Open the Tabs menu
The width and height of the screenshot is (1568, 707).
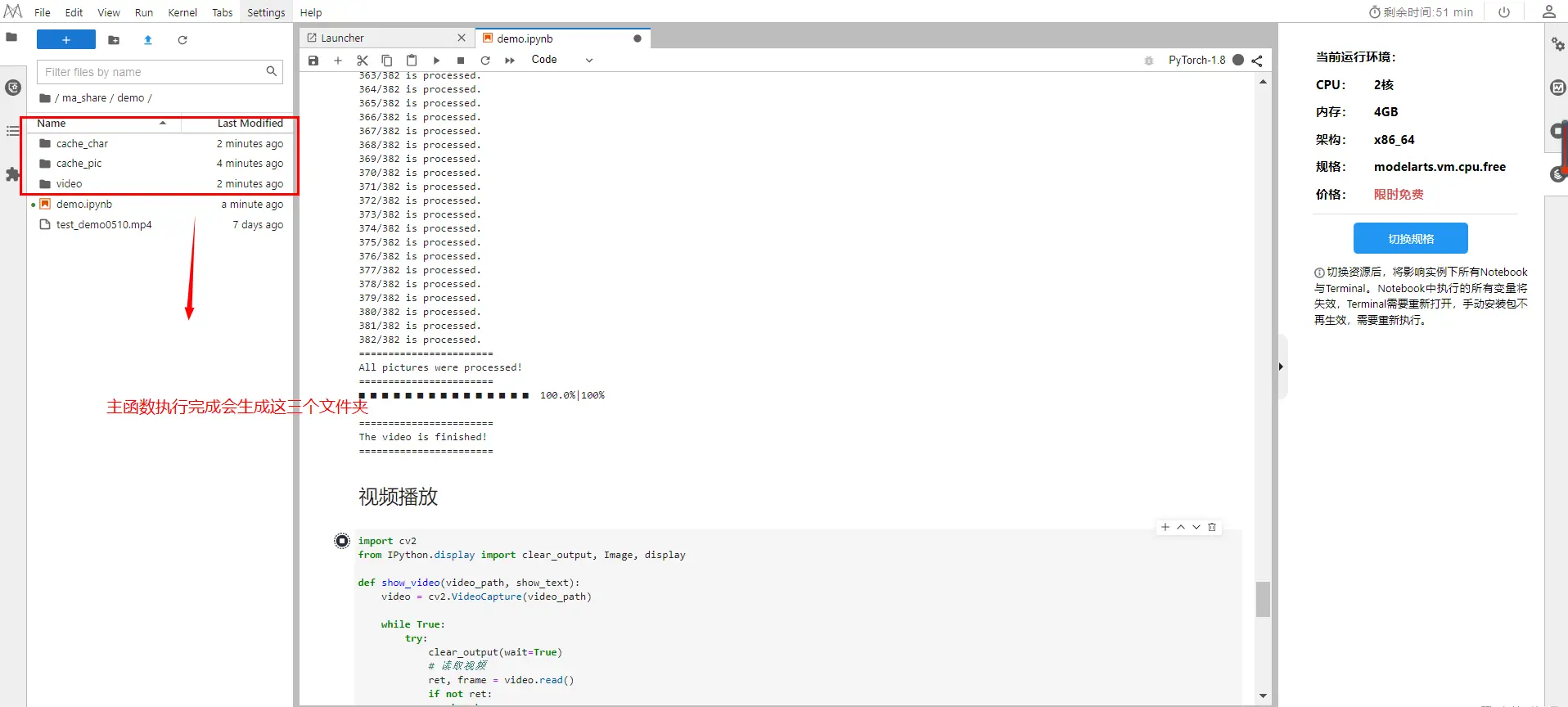pyautogui.click(x=223, y=12)
